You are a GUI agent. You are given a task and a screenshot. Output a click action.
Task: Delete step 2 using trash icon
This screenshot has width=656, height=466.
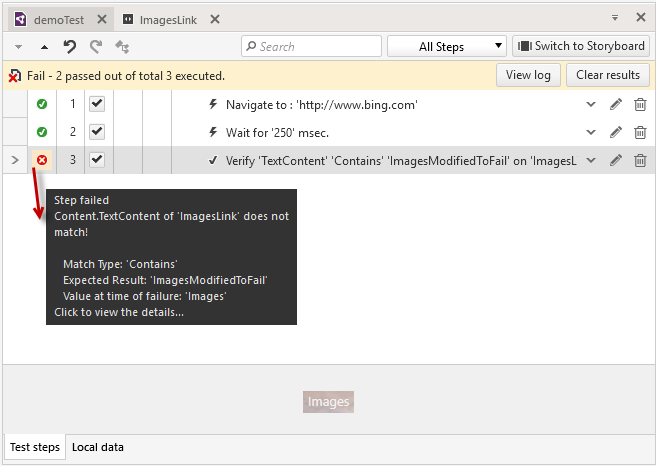(x=640, y=132)
